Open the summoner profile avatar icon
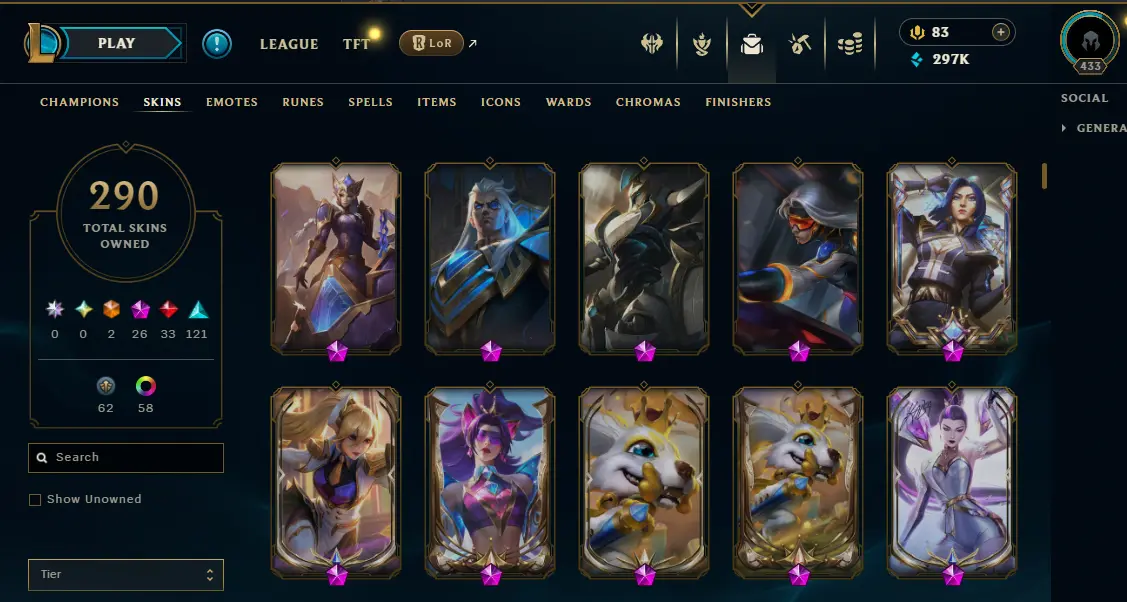 pyautogui.click(x=1090, y=40)
